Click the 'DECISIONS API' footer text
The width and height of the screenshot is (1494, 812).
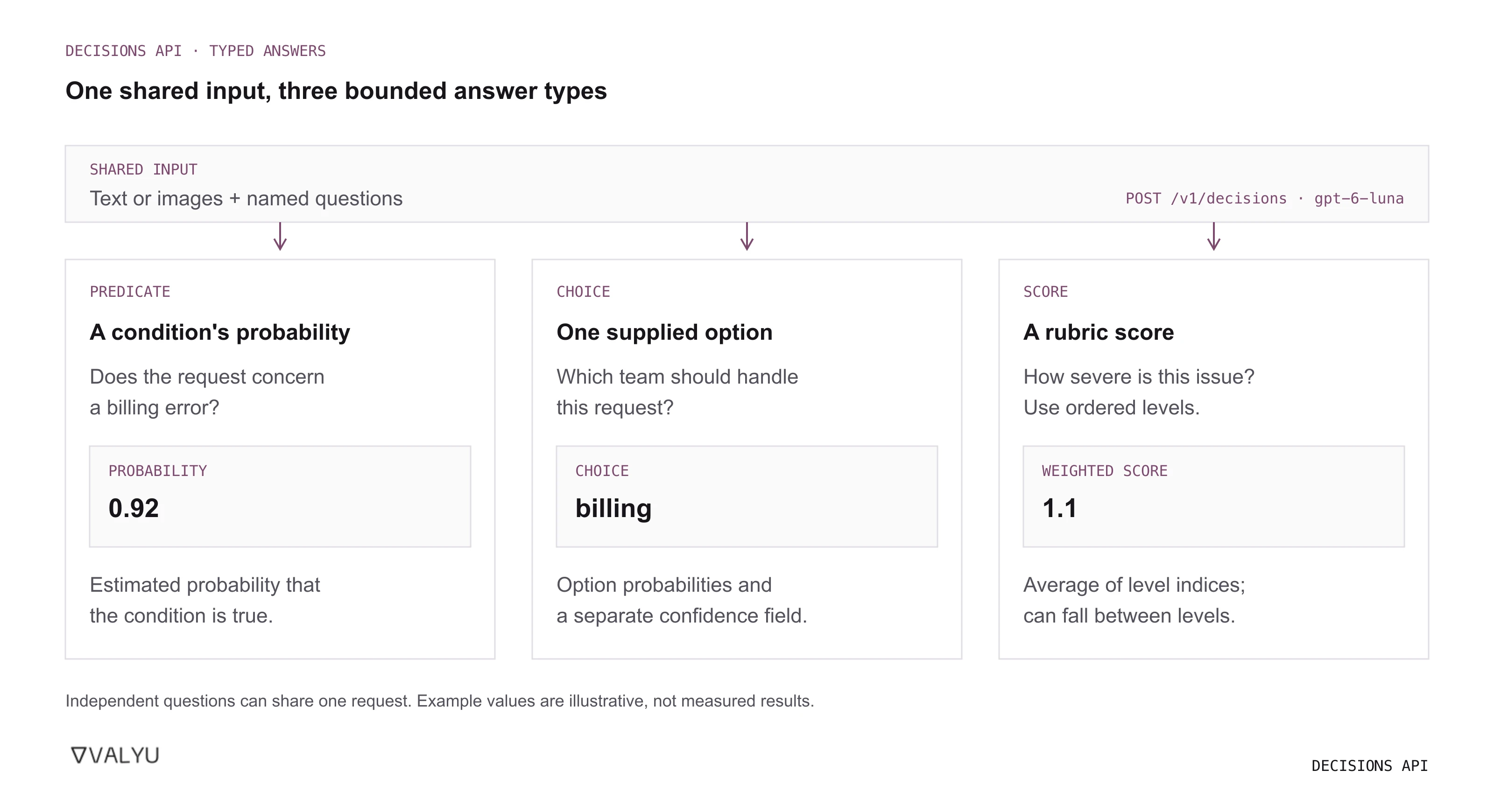1369,766
